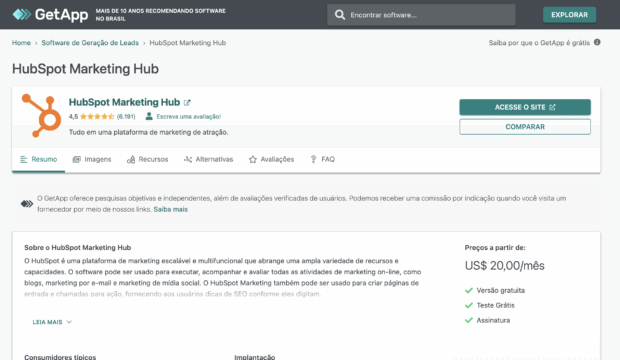The width and height of the screenshot is (620, 360).
Task: Click the HubSpot Marketing Hub page heading
Action: (x=85, y=69)
